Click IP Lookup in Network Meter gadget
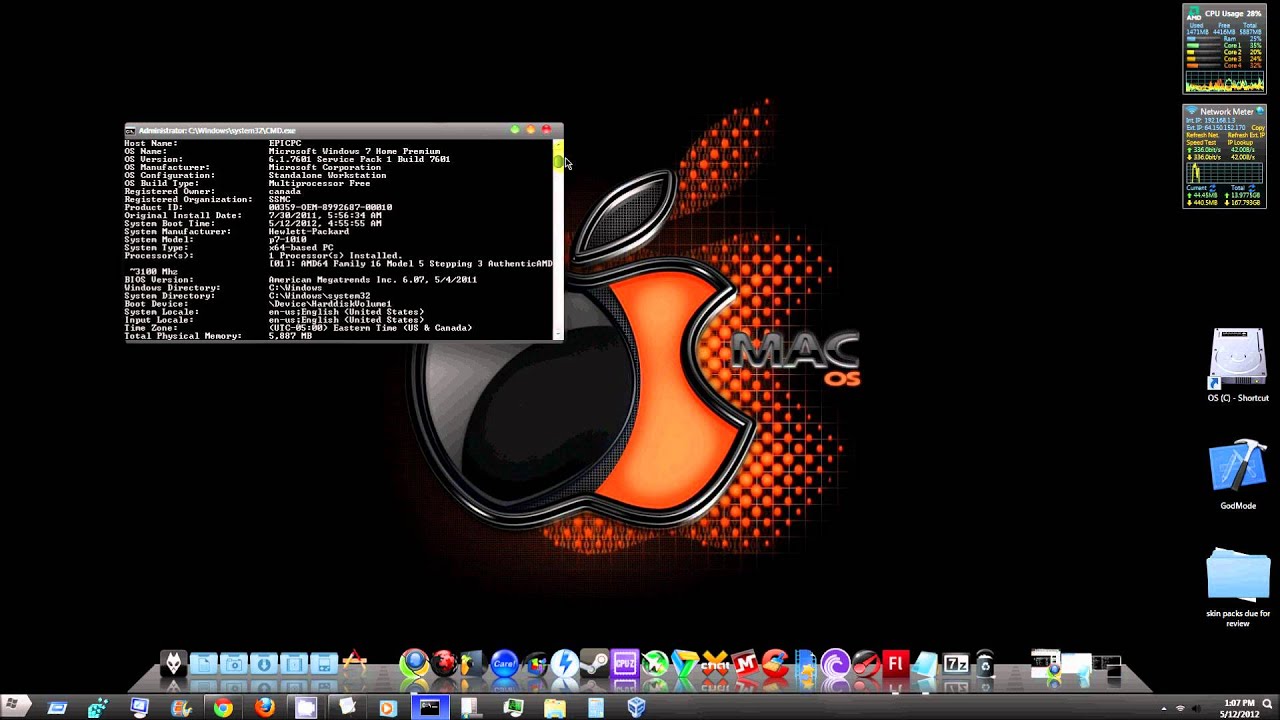 coord(1240,142)
